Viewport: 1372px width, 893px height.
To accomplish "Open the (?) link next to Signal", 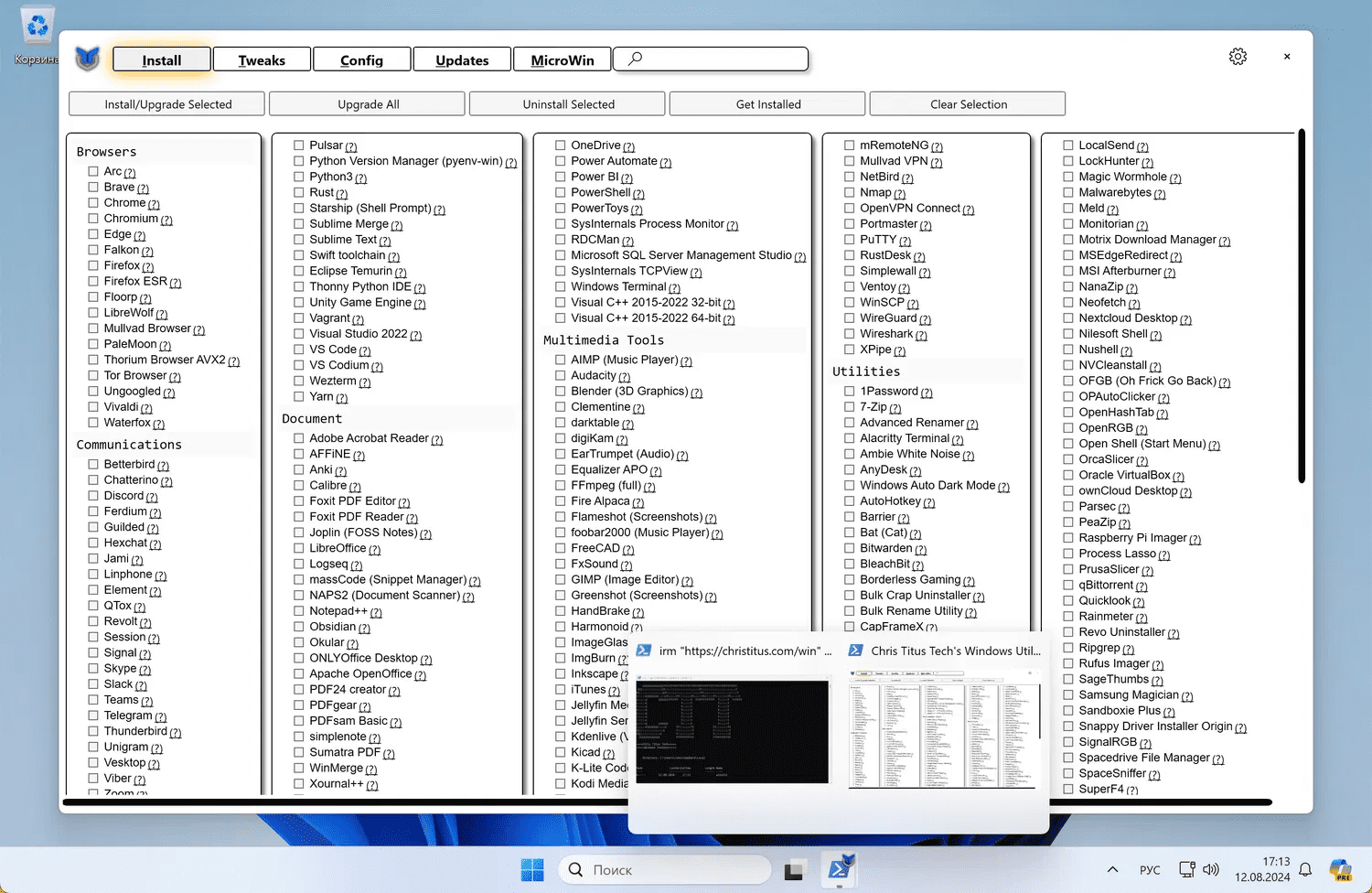I will click(x=145, y=654).
